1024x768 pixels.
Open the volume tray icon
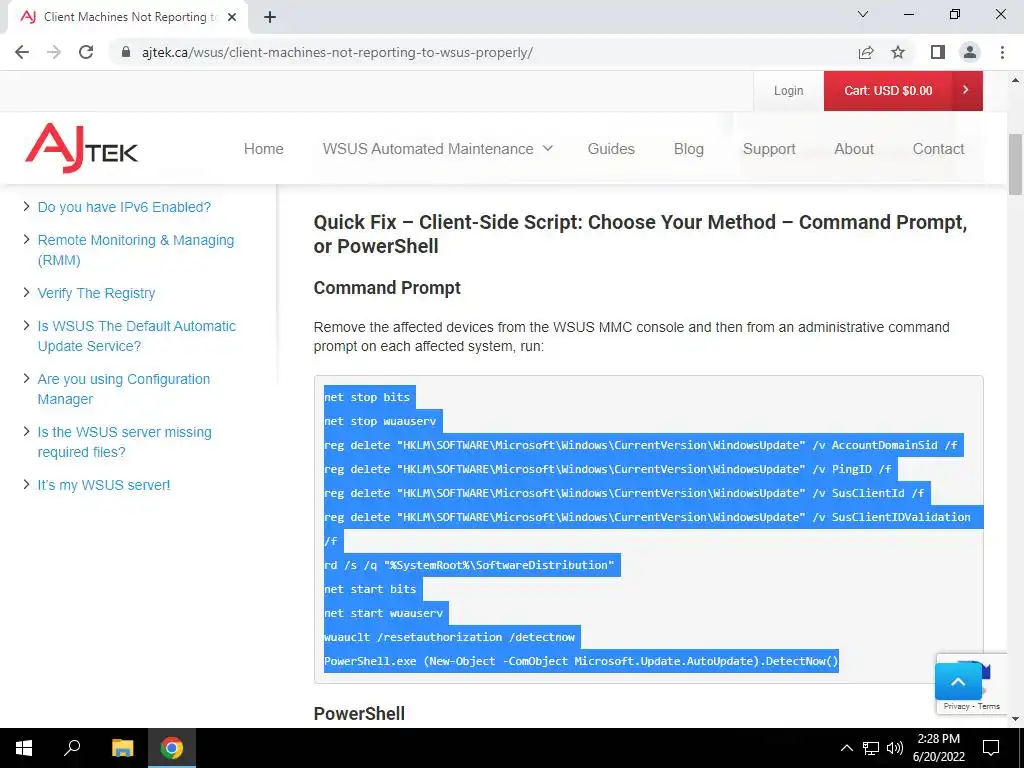[895, 748]
